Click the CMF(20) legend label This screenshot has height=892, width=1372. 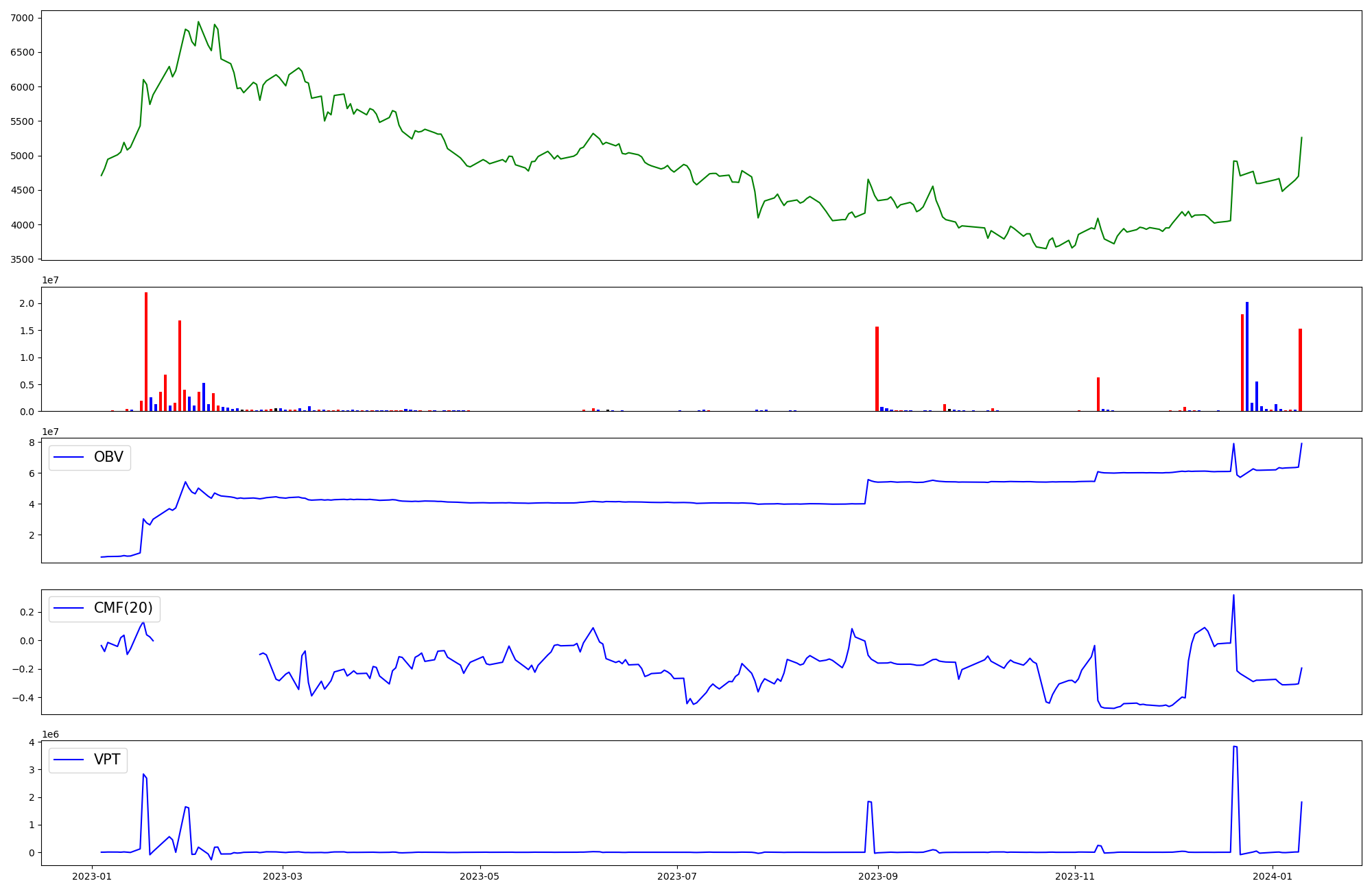point(123,609)
